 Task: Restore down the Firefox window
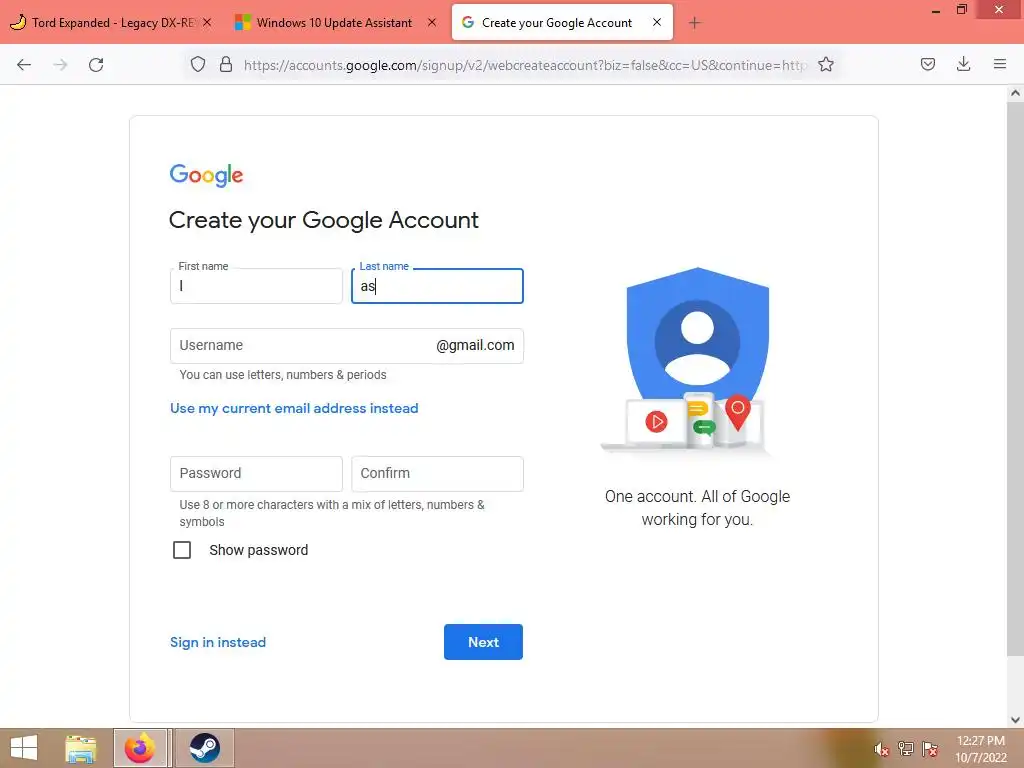pyautogui.click(x=962, y=10)
